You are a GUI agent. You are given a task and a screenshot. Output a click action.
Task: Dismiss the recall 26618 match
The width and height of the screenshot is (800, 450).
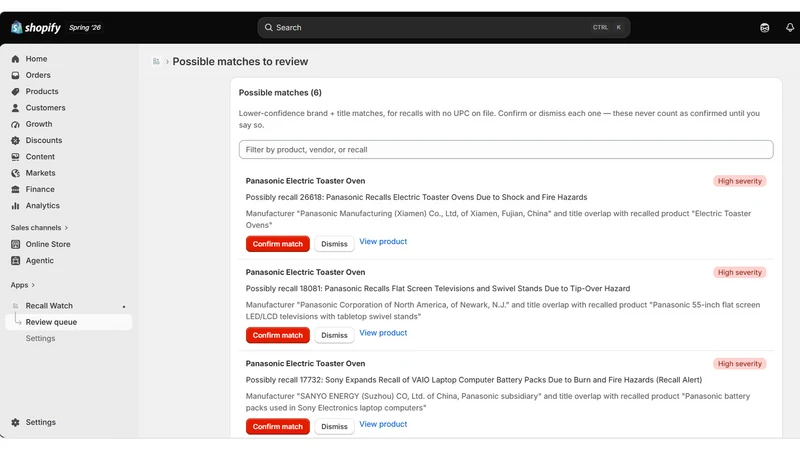(x=334, y=244)
